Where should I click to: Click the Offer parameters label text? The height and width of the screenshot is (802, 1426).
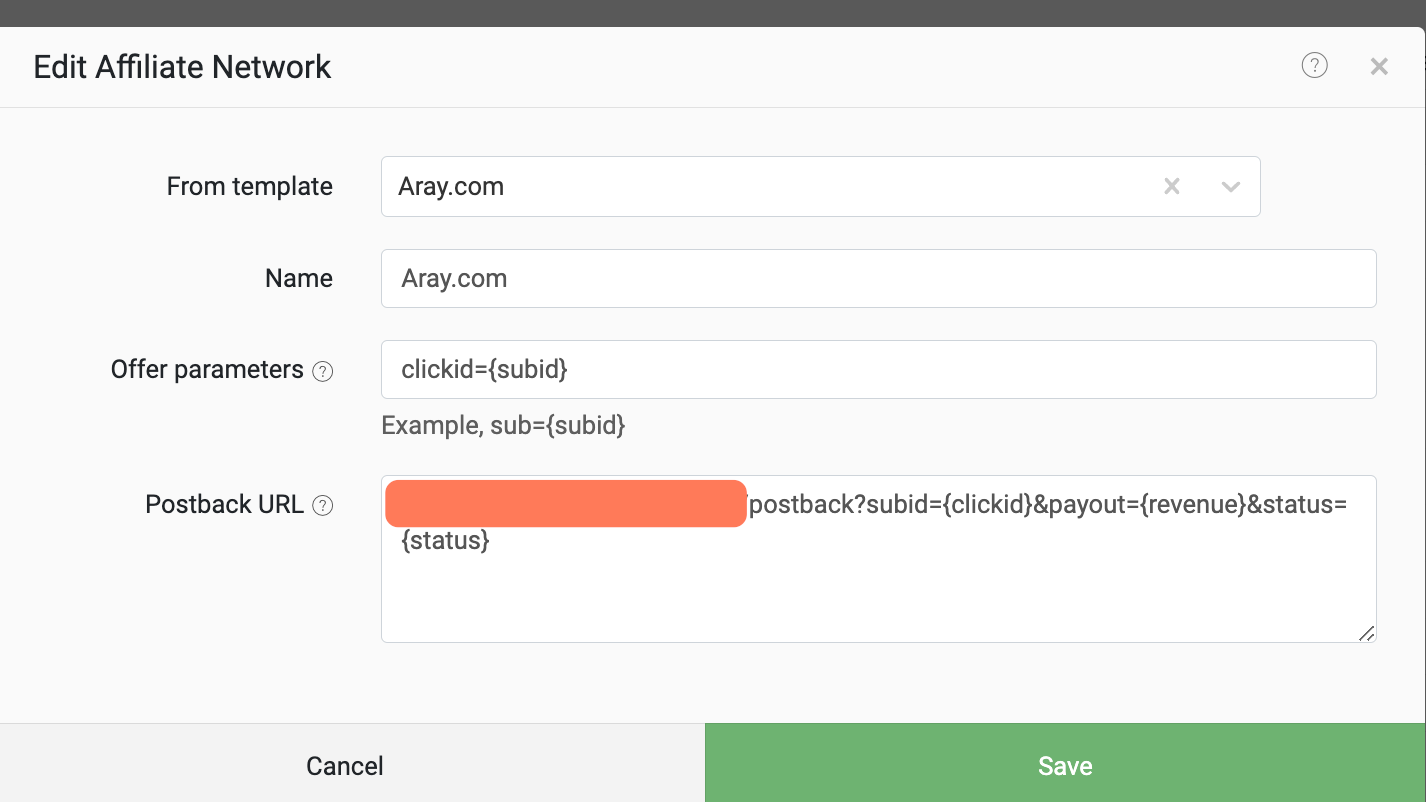click(x=207, y=369)
